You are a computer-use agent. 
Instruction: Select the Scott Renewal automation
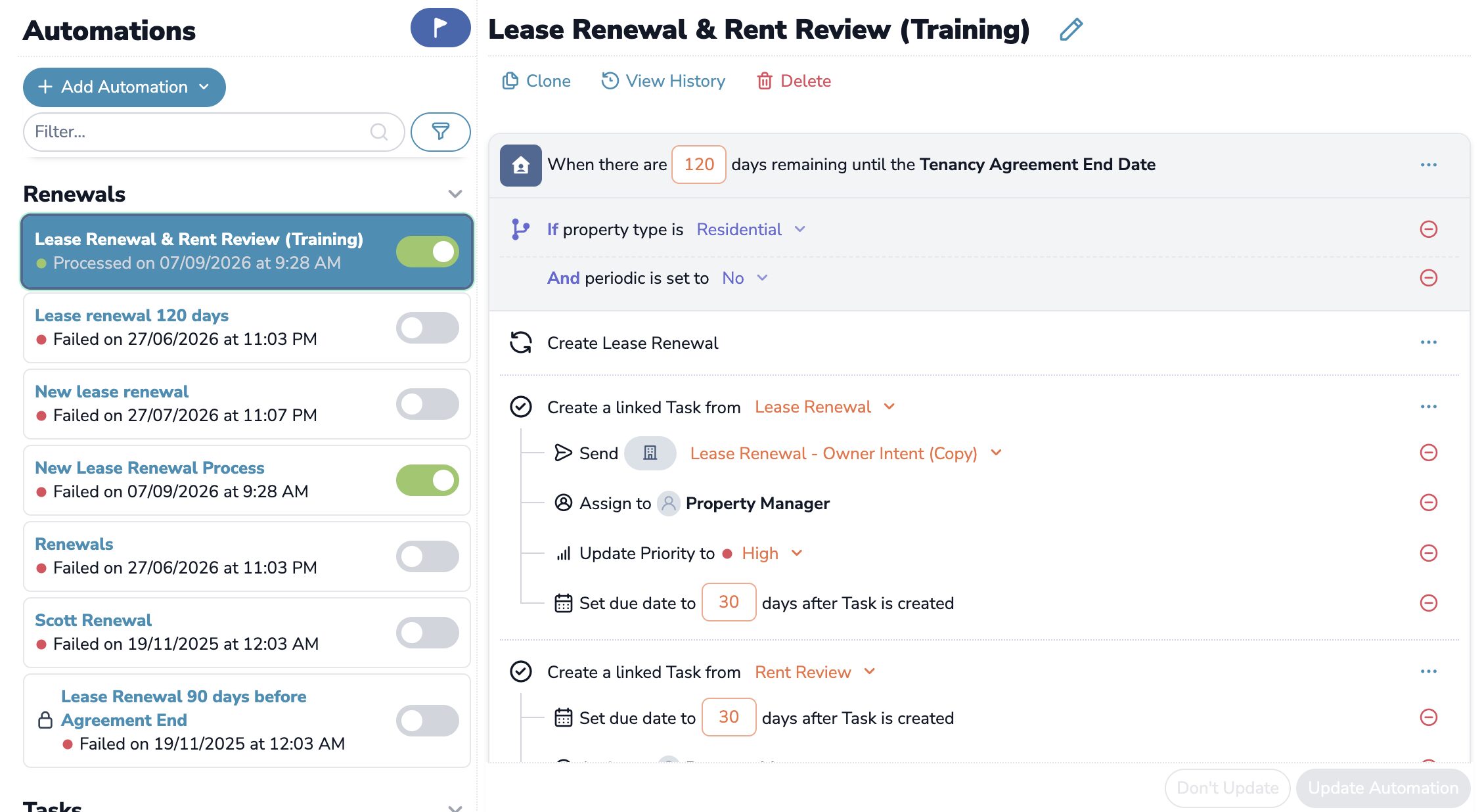(x=247, y=632)
